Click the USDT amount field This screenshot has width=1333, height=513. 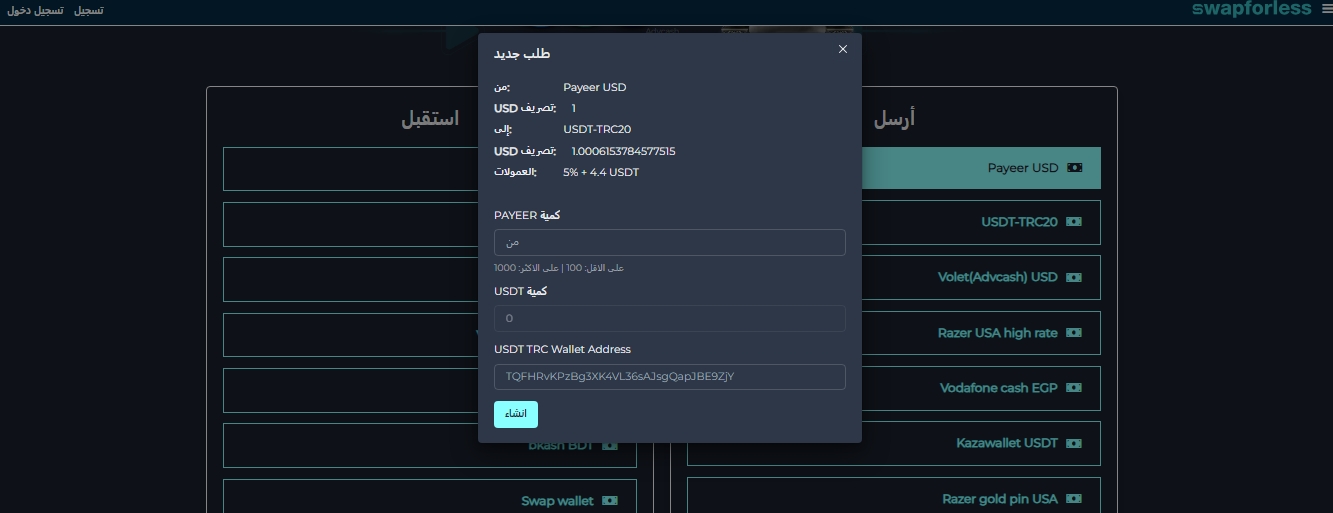pyautogui.click(x=670, y=318)
